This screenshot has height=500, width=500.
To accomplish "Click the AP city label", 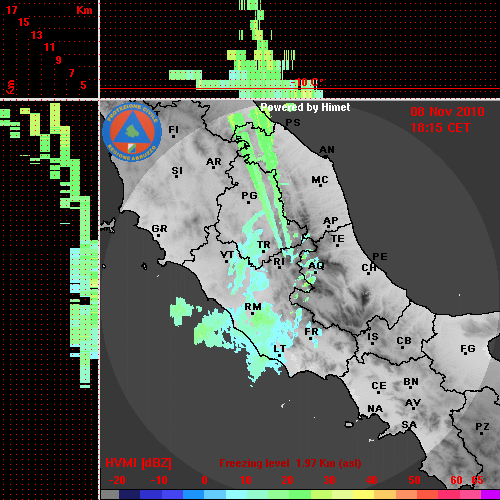I will pos(330,220).
